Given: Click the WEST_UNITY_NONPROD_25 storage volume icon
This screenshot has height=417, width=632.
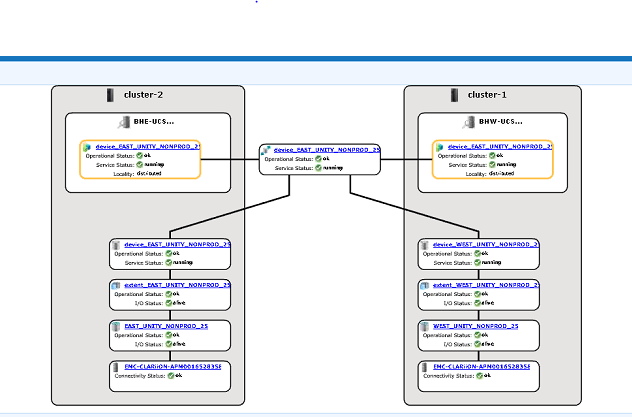Looking at the screenshot, I should (x=424, y=325).
